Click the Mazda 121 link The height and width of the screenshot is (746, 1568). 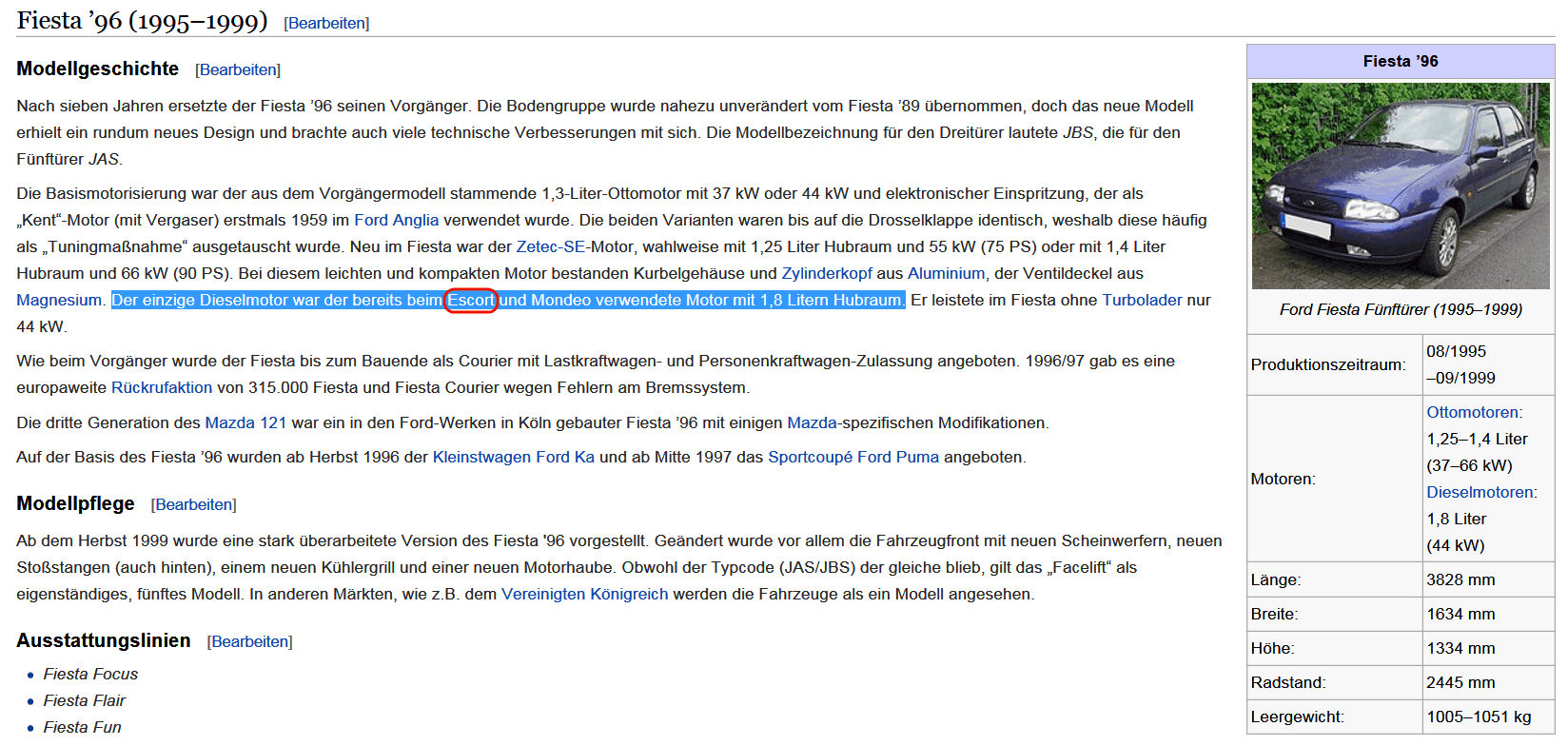tap(245, 423)
